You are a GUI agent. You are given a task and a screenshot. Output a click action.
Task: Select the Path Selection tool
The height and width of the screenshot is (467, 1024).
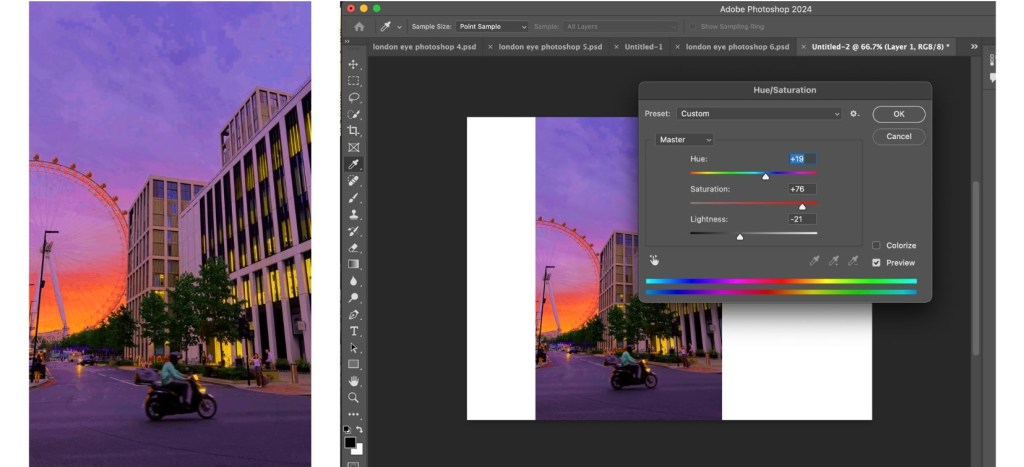353,348
